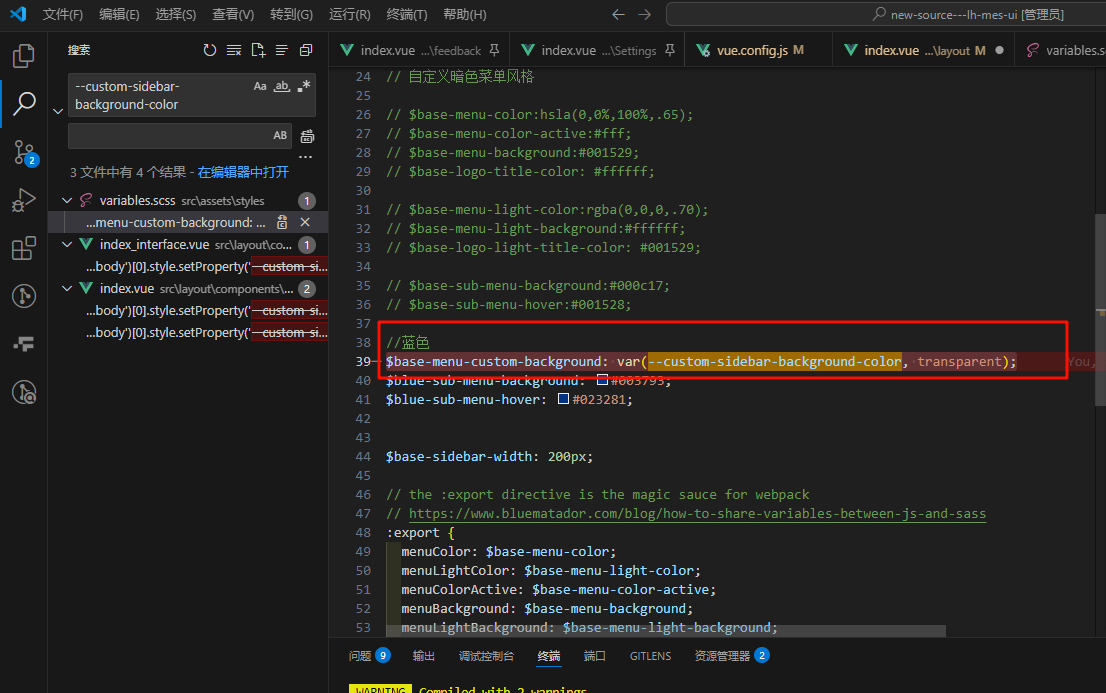Click color swatch for #003793

[602, 380]
